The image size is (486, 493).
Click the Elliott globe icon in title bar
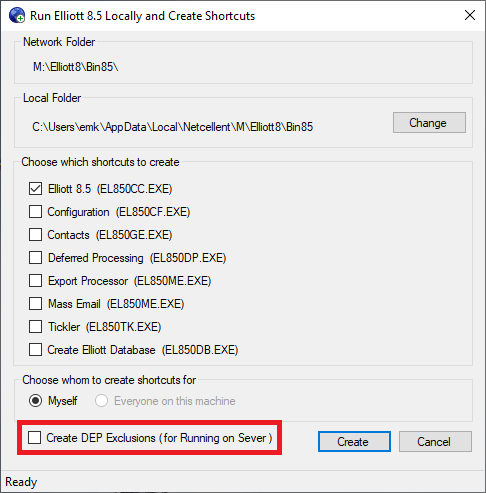point(17,15)
